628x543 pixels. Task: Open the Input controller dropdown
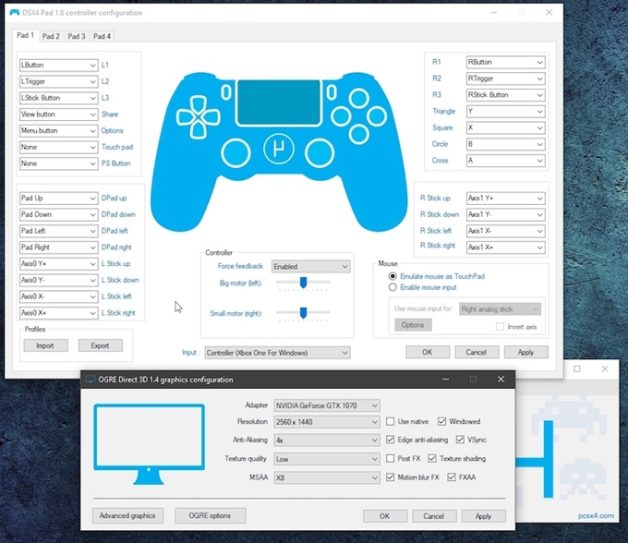278,353
